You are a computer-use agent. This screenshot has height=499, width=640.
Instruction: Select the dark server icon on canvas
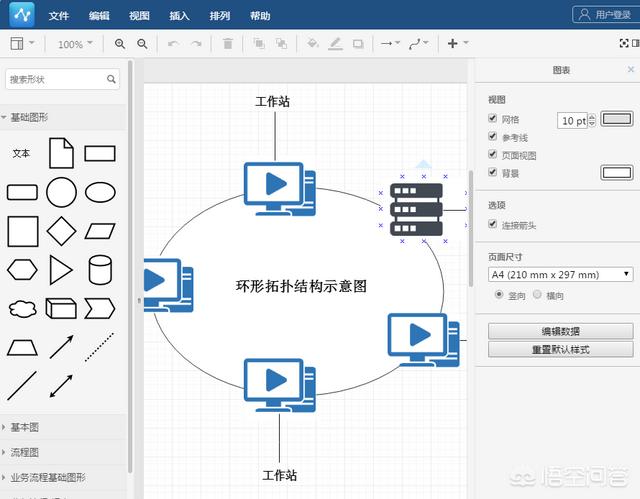point(416,209)
